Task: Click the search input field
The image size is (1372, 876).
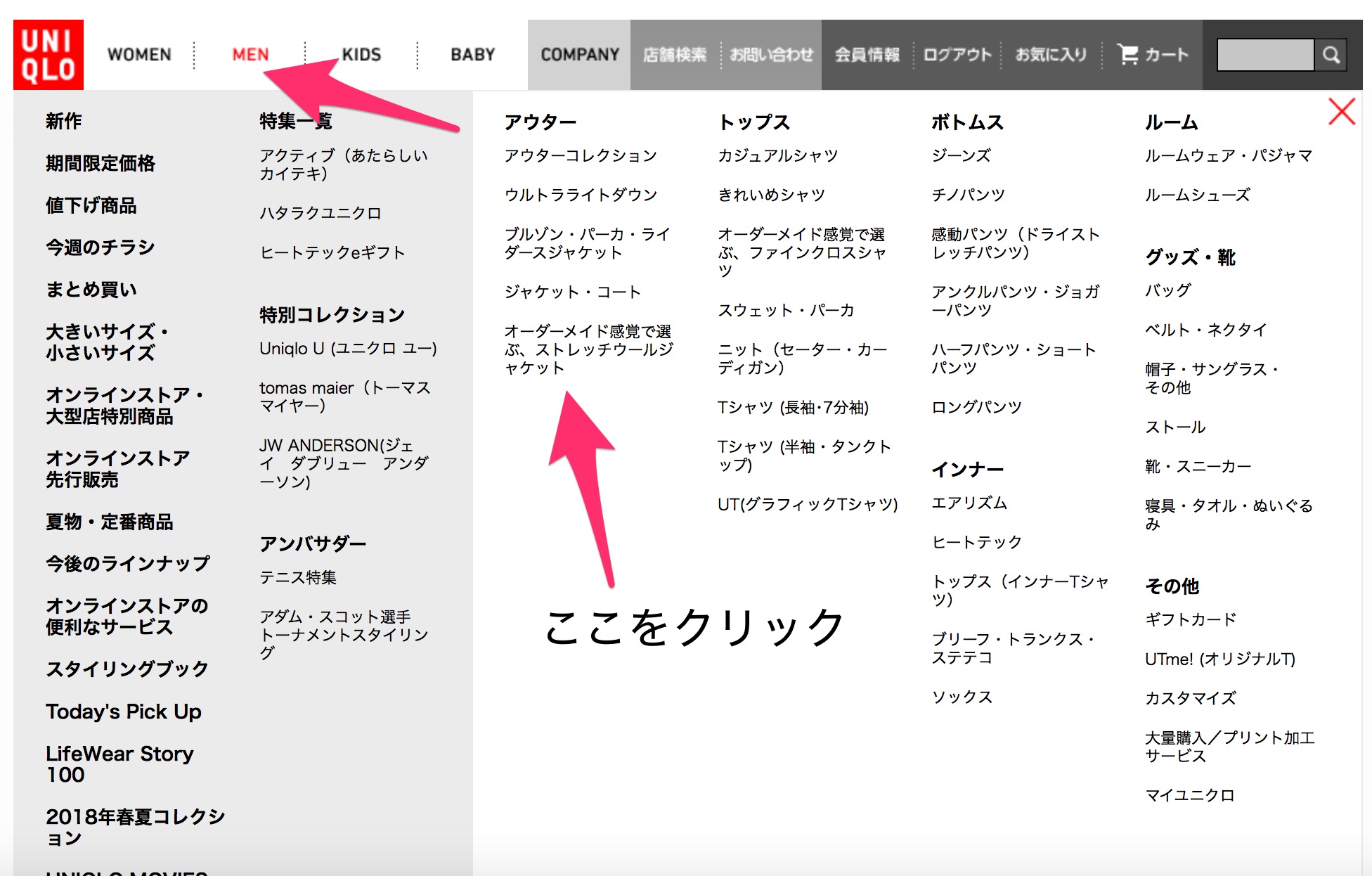Action: (x=1265, y=55)
